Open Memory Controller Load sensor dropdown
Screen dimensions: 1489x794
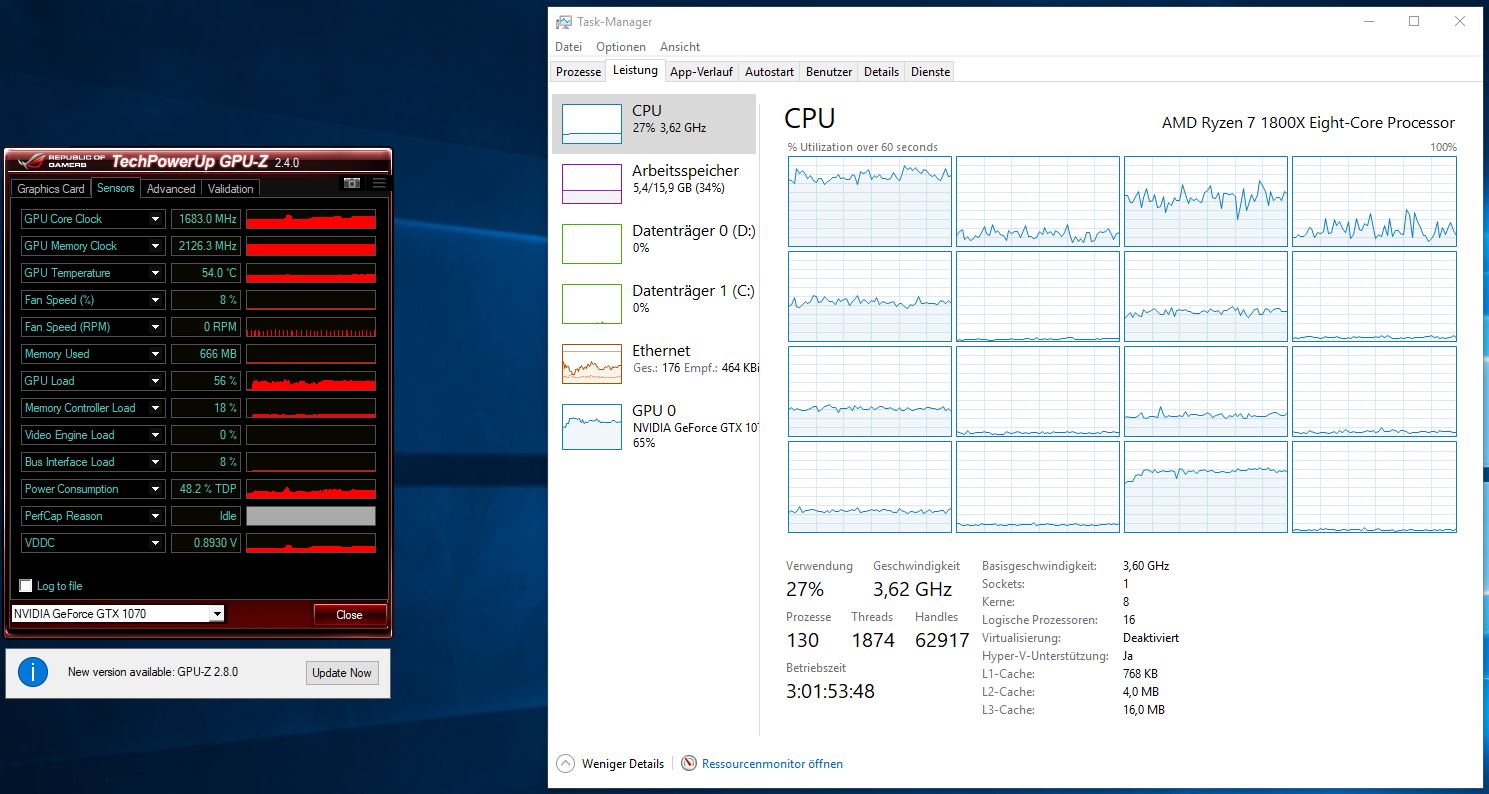[x=156, y=408]
